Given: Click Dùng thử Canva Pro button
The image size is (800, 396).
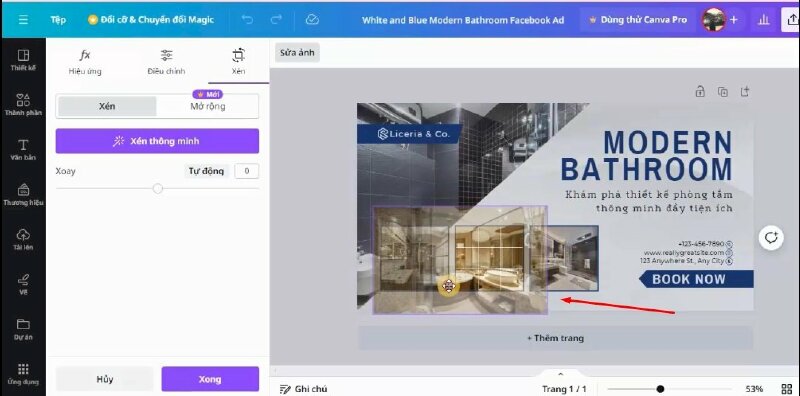Looking at the screenshot, I should [x=638, y=20].
